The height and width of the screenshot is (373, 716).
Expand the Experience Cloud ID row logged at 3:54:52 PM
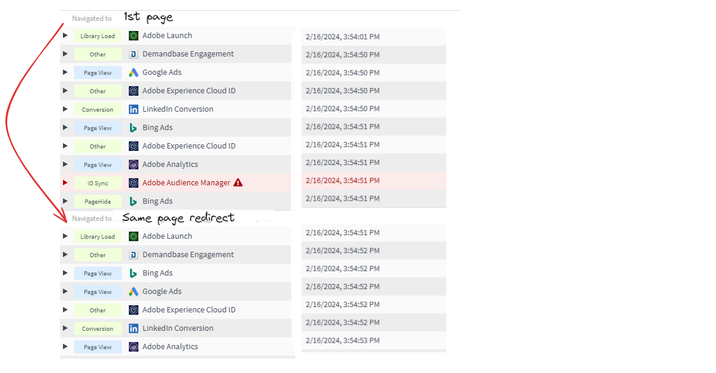(65, 310)
